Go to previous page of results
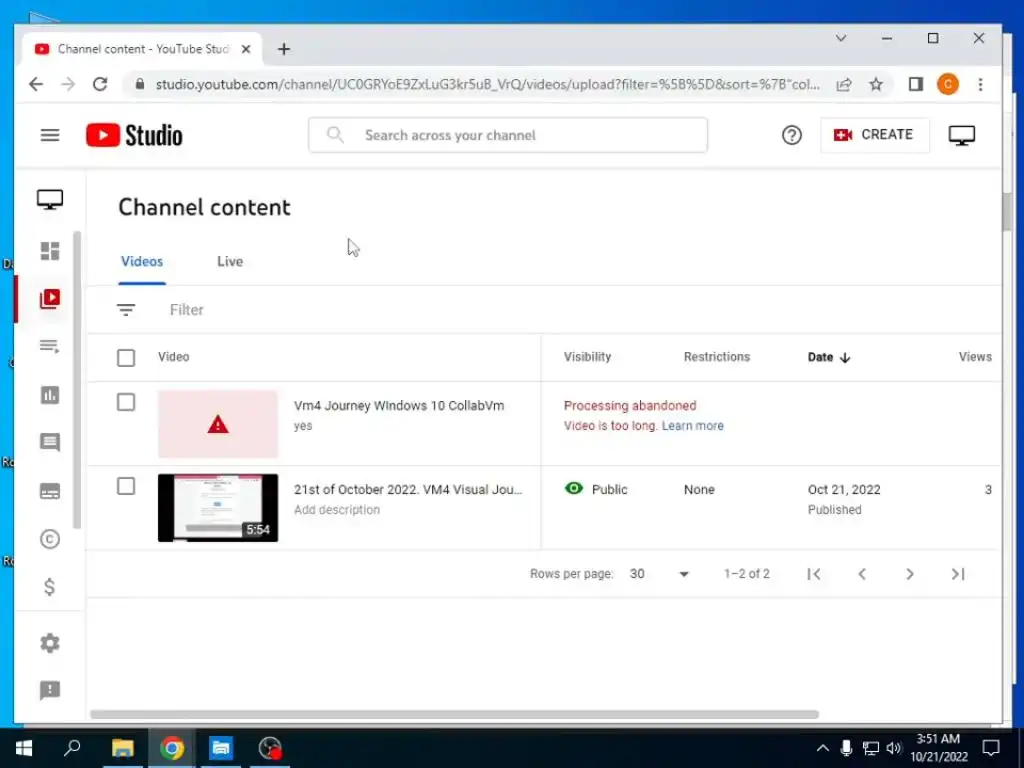This screenshot has height=768, width=1024. click(x=862, y=574)
